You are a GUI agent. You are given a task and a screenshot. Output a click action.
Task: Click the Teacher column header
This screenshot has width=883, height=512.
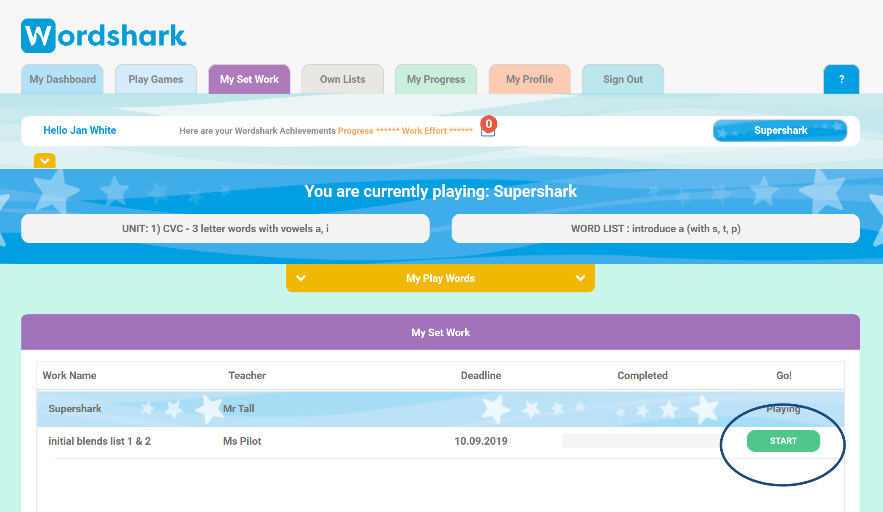(247, 376)
